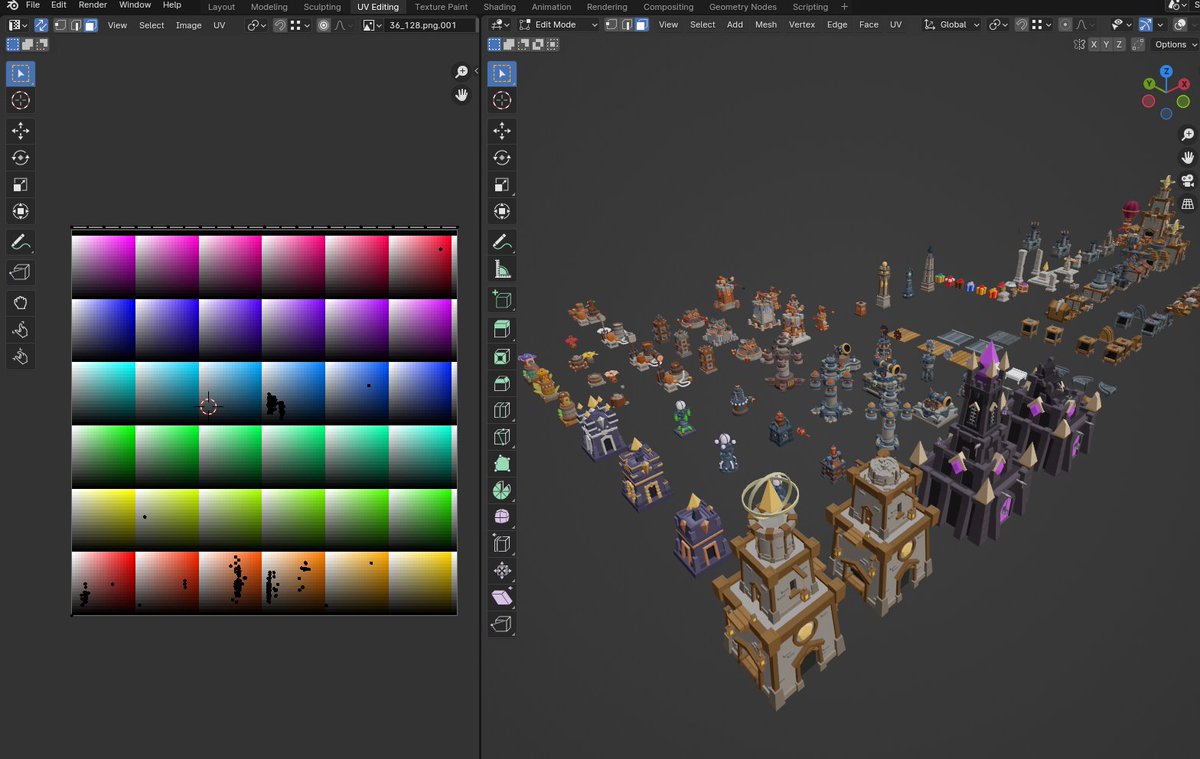Click the 2D cursor in the UV image

pyautogui.click(x=208, y=405)
